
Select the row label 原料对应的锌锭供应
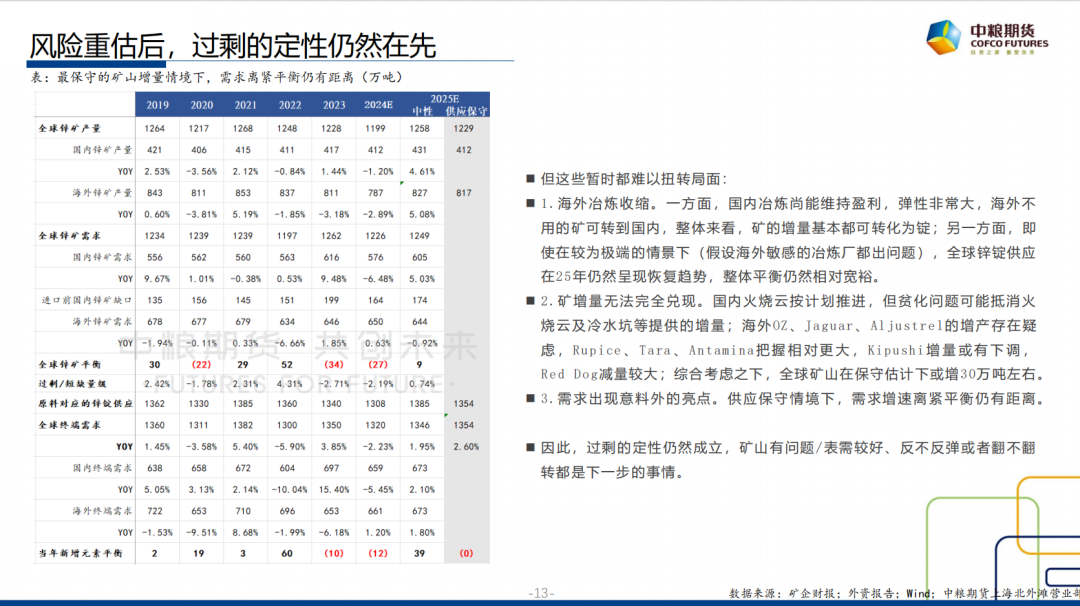85,404
